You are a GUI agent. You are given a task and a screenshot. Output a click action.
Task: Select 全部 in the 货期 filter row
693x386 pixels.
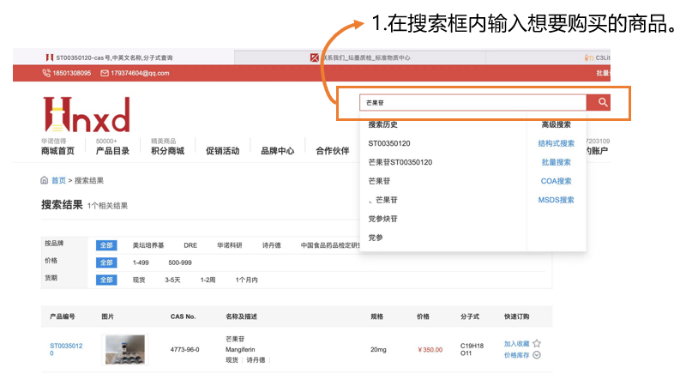tap(107, 280)
